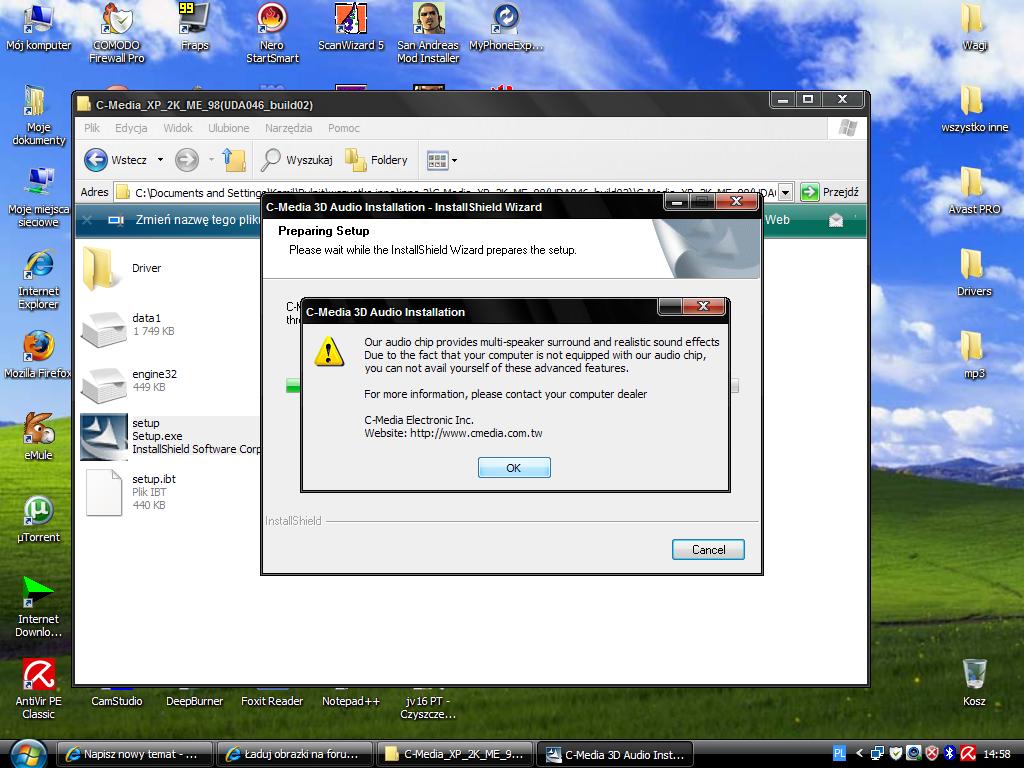Screen dimensions: 1024x768
Task: Open Mój komputer desktop icon
Action: (39, 27)
